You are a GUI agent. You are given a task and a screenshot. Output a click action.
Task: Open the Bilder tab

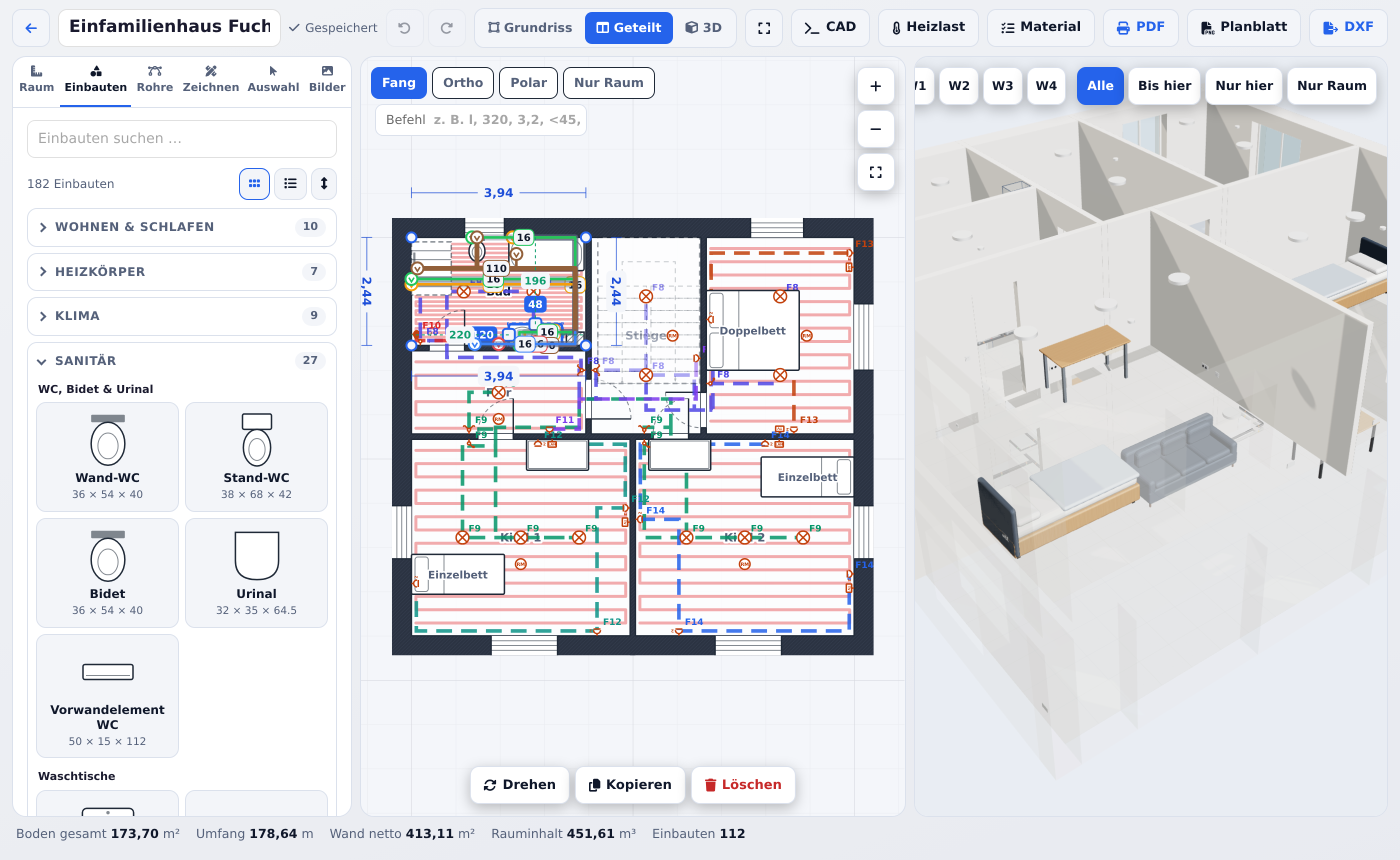[x=327, y=79]
